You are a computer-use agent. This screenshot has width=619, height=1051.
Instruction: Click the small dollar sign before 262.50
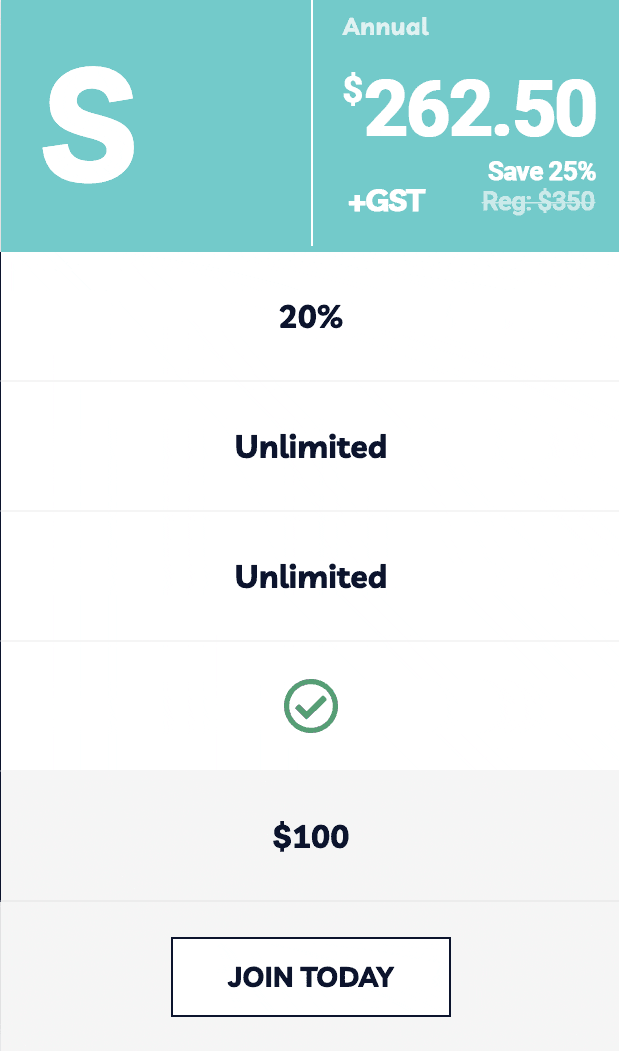point(353,90)
